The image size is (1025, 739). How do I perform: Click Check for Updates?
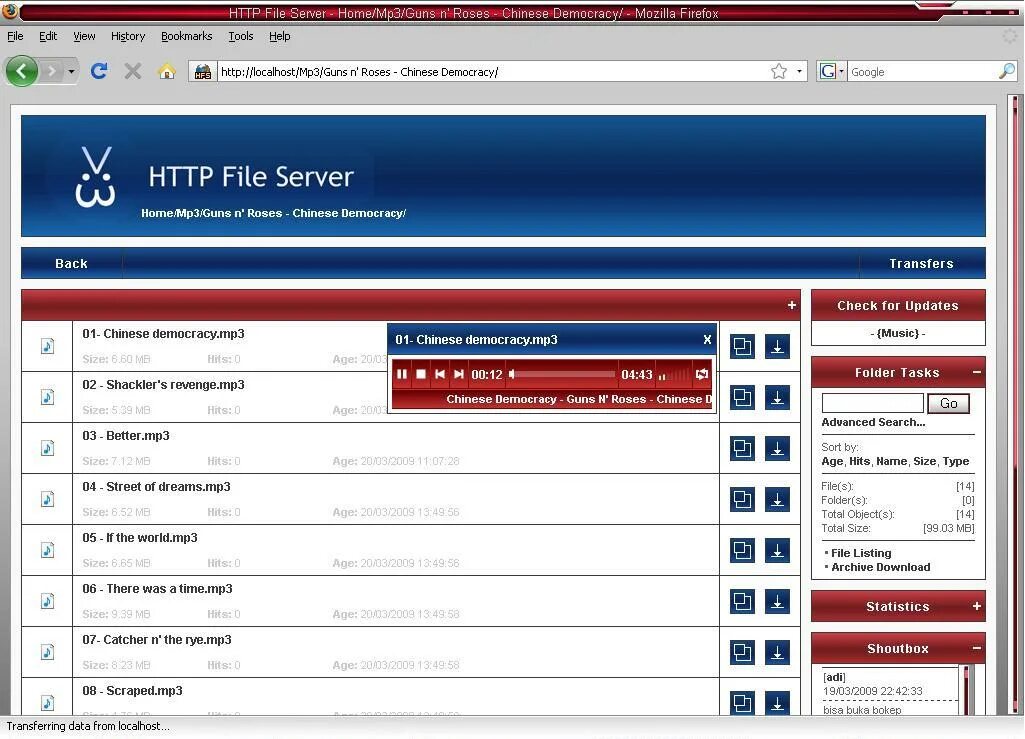click(898, 305)
